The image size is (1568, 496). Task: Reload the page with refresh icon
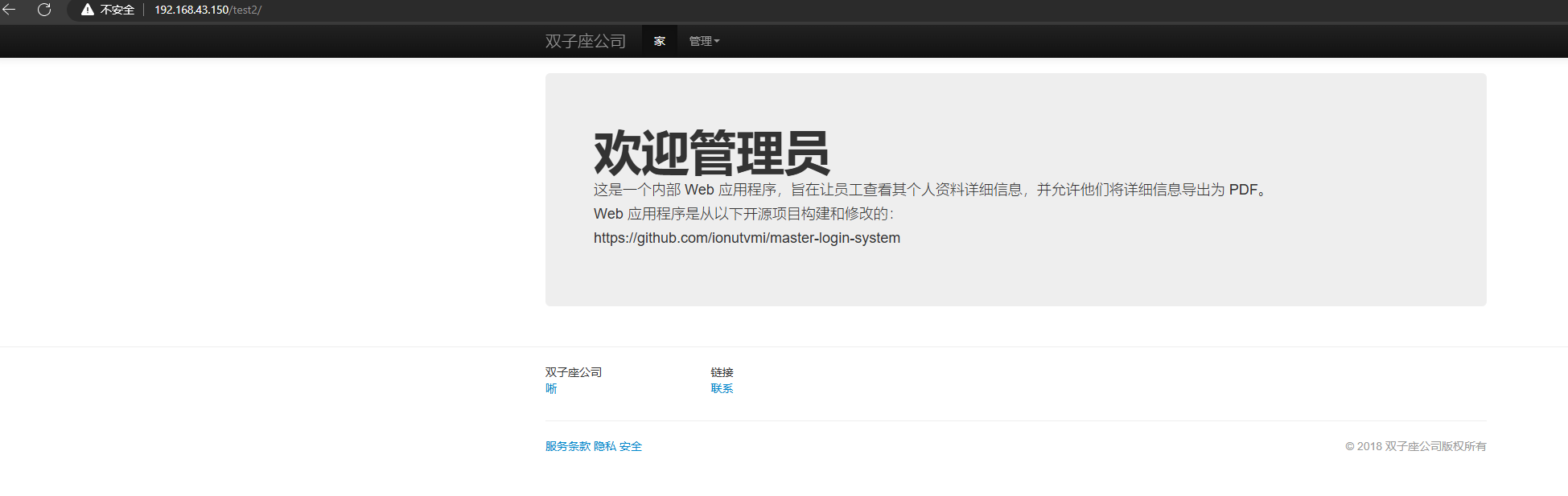[x=44, y=10]
